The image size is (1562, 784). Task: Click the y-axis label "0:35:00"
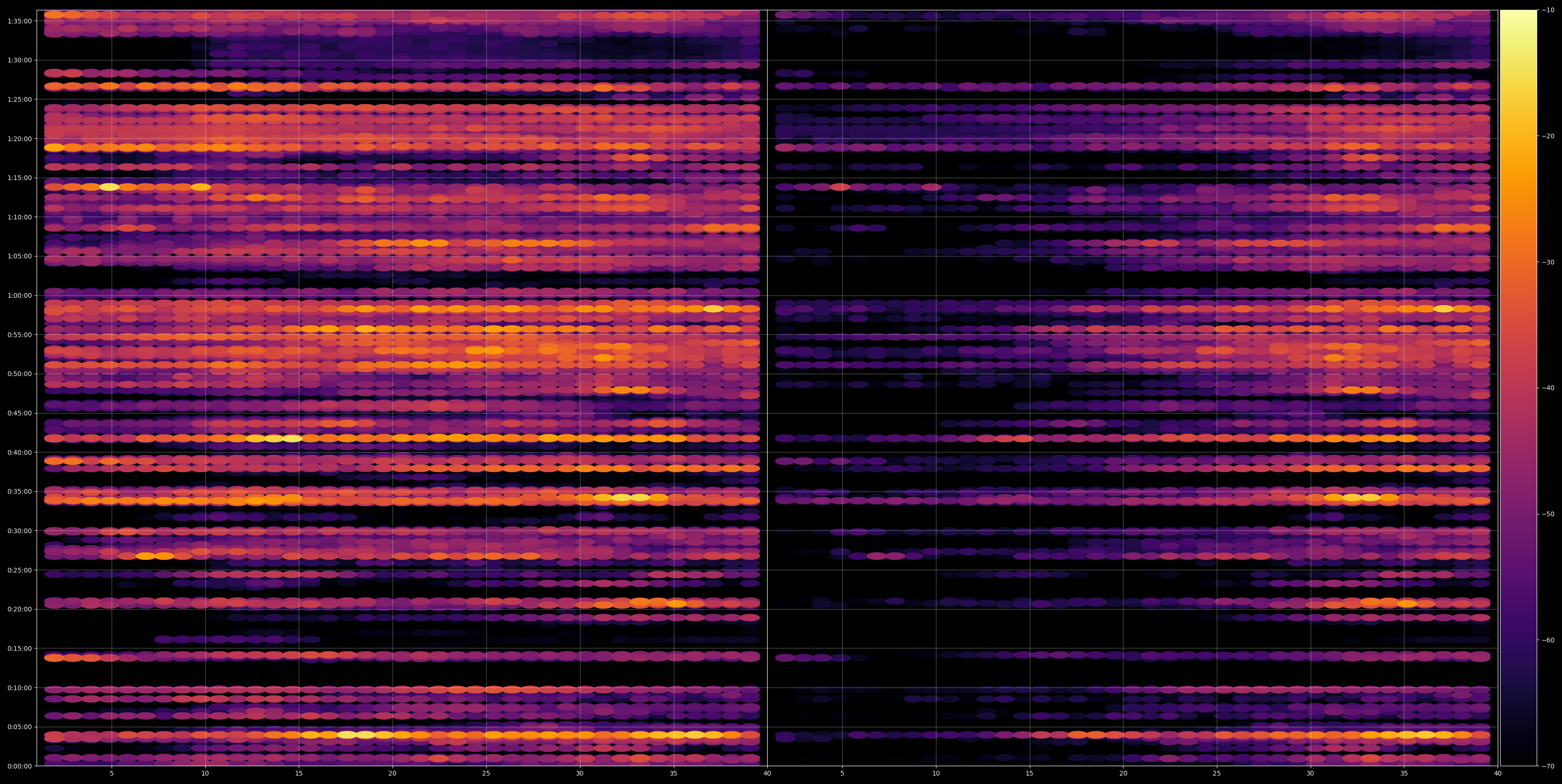click(19, 492)
